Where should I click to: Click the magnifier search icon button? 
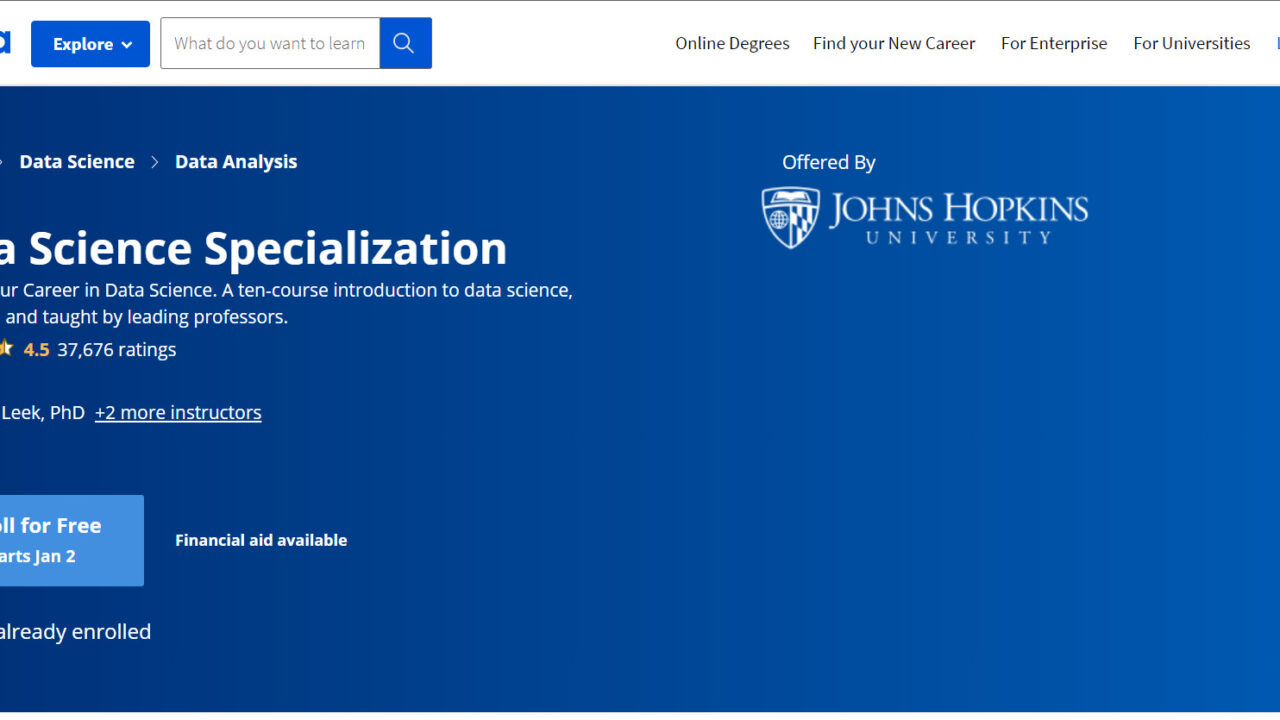coord(405,43)
